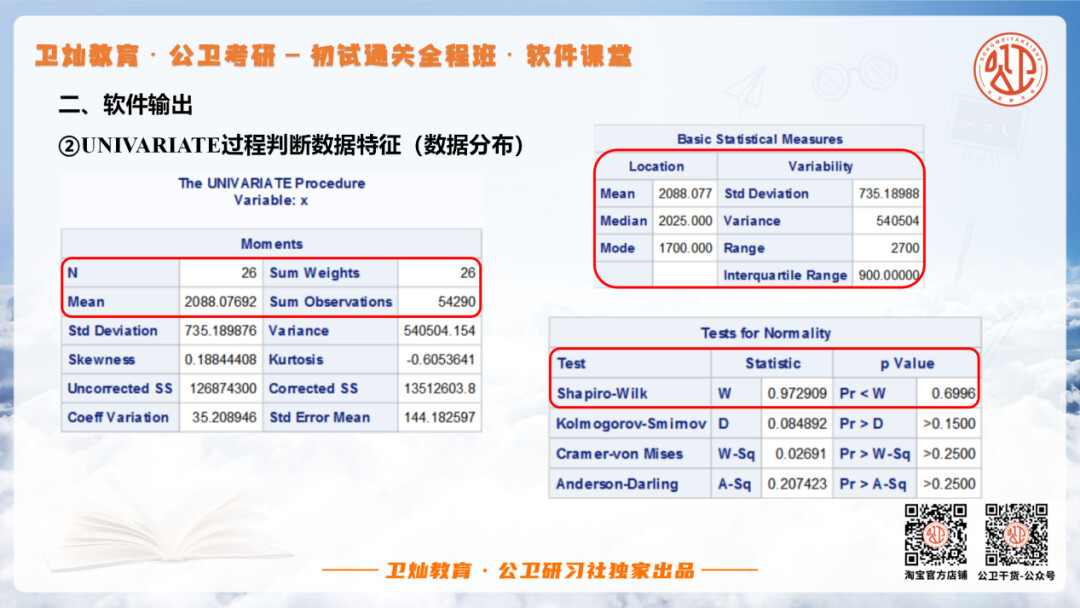This screenshot has width=1080, height=608.
Task: Click the round red logo emblem
Action: tap(1010, 69)
